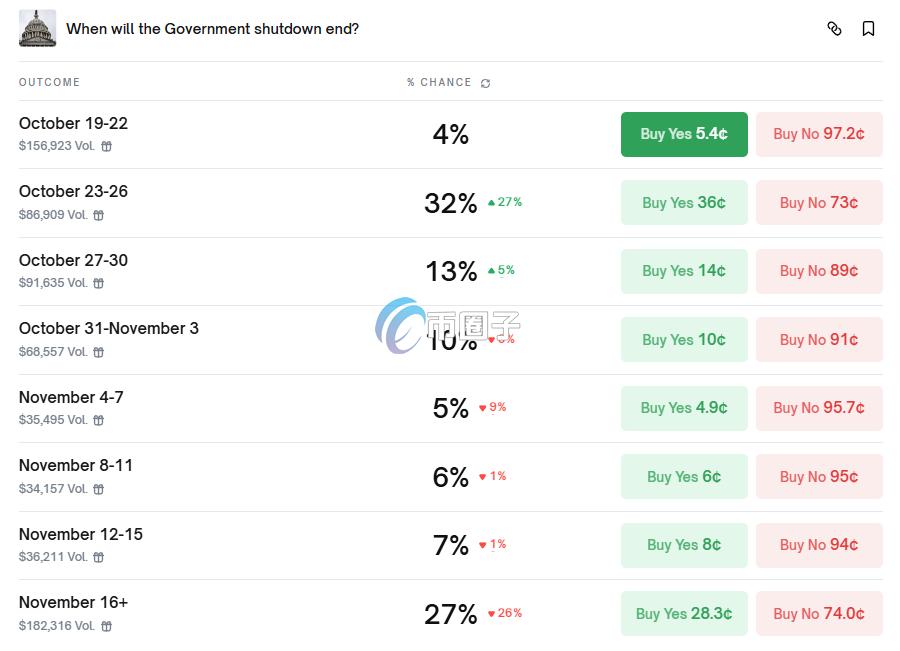Buy No at 95¢ for November 8-11
900x651 pixels.
819,477
